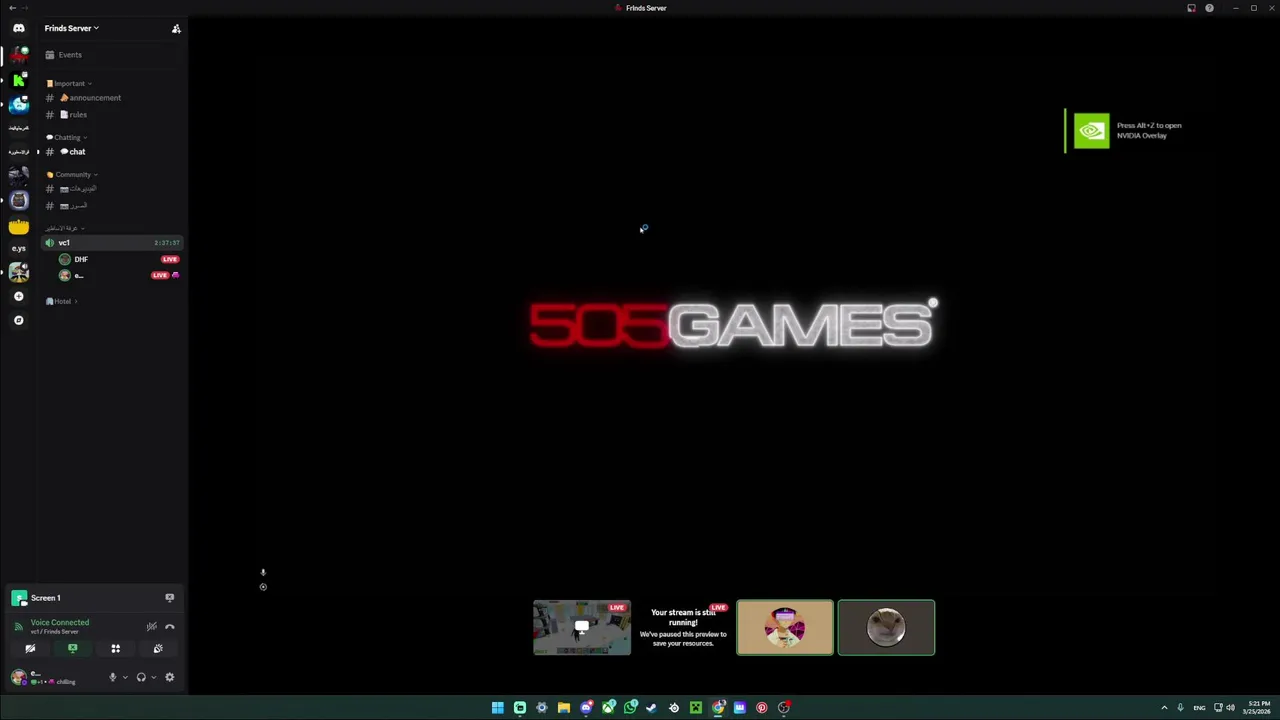
Task: Open Xbox app on taskbar
Action: click(x=608, y=708)
